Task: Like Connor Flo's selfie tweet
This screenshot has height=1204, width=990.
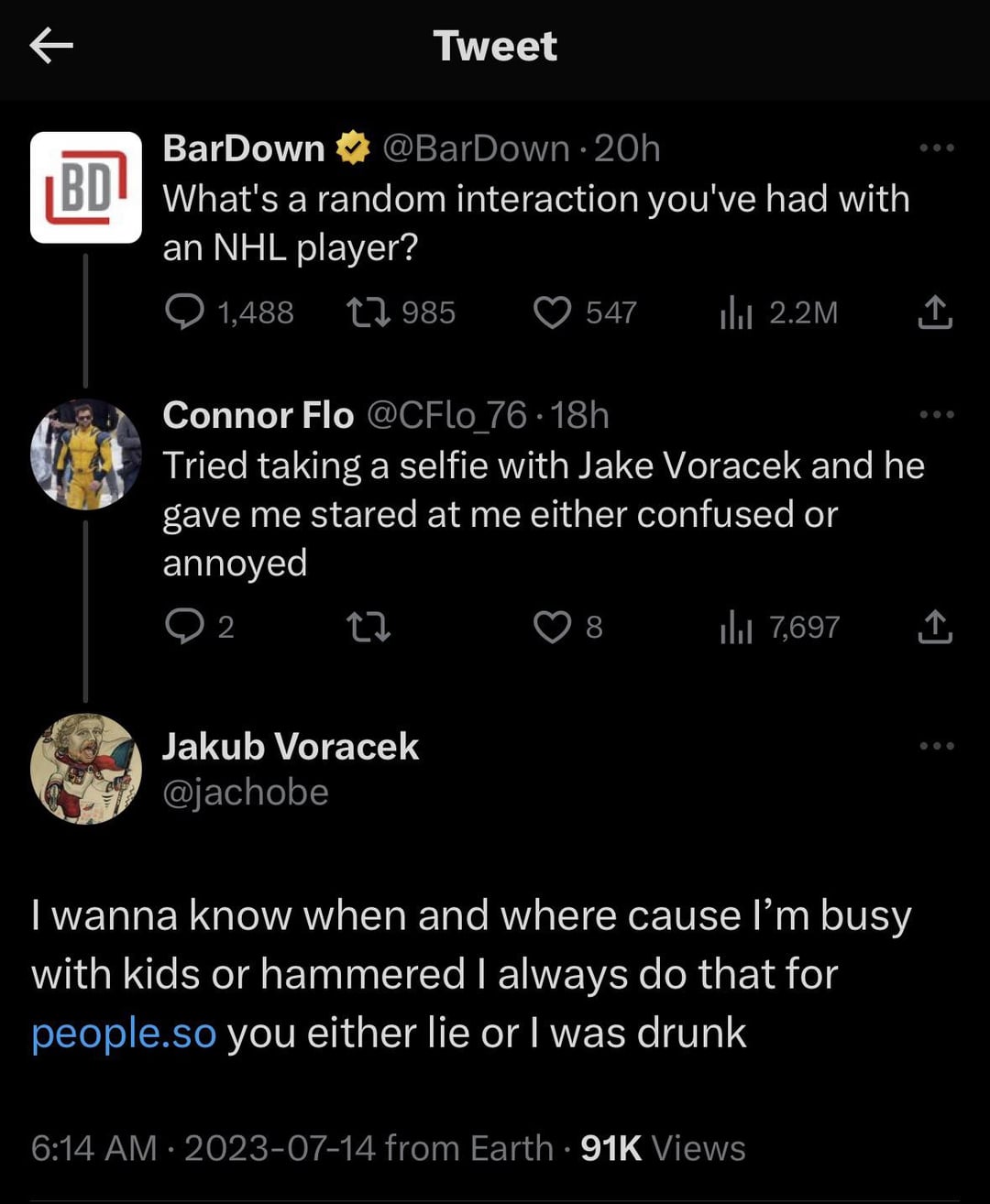Action: click(553, 627)
